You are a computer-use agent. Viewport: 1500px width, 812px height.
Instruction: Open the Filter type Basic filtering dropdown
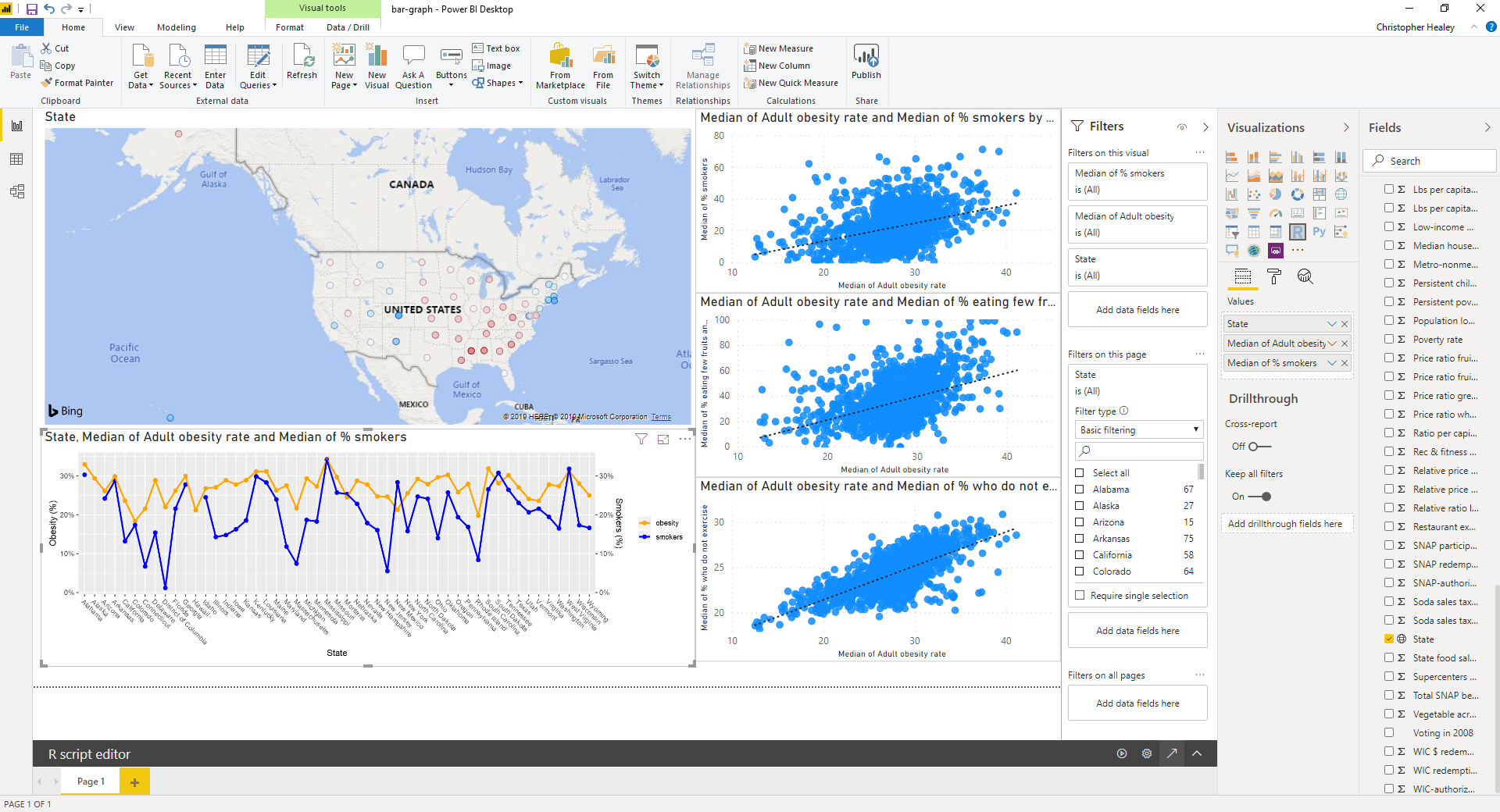(1139, 430)
